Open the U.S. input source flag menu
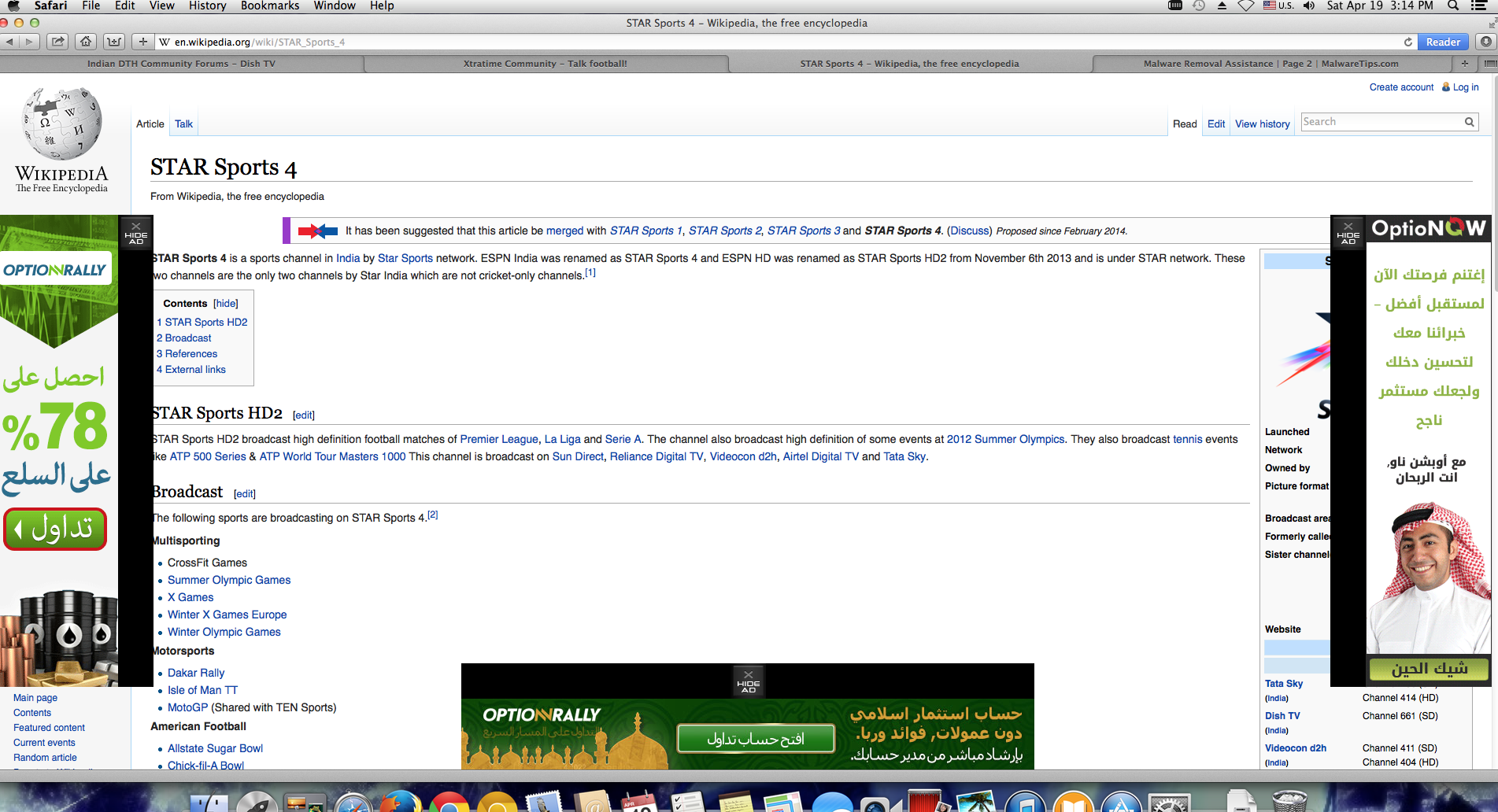Viewport: 1498px width, 812px height. (x=1278, y=6)
